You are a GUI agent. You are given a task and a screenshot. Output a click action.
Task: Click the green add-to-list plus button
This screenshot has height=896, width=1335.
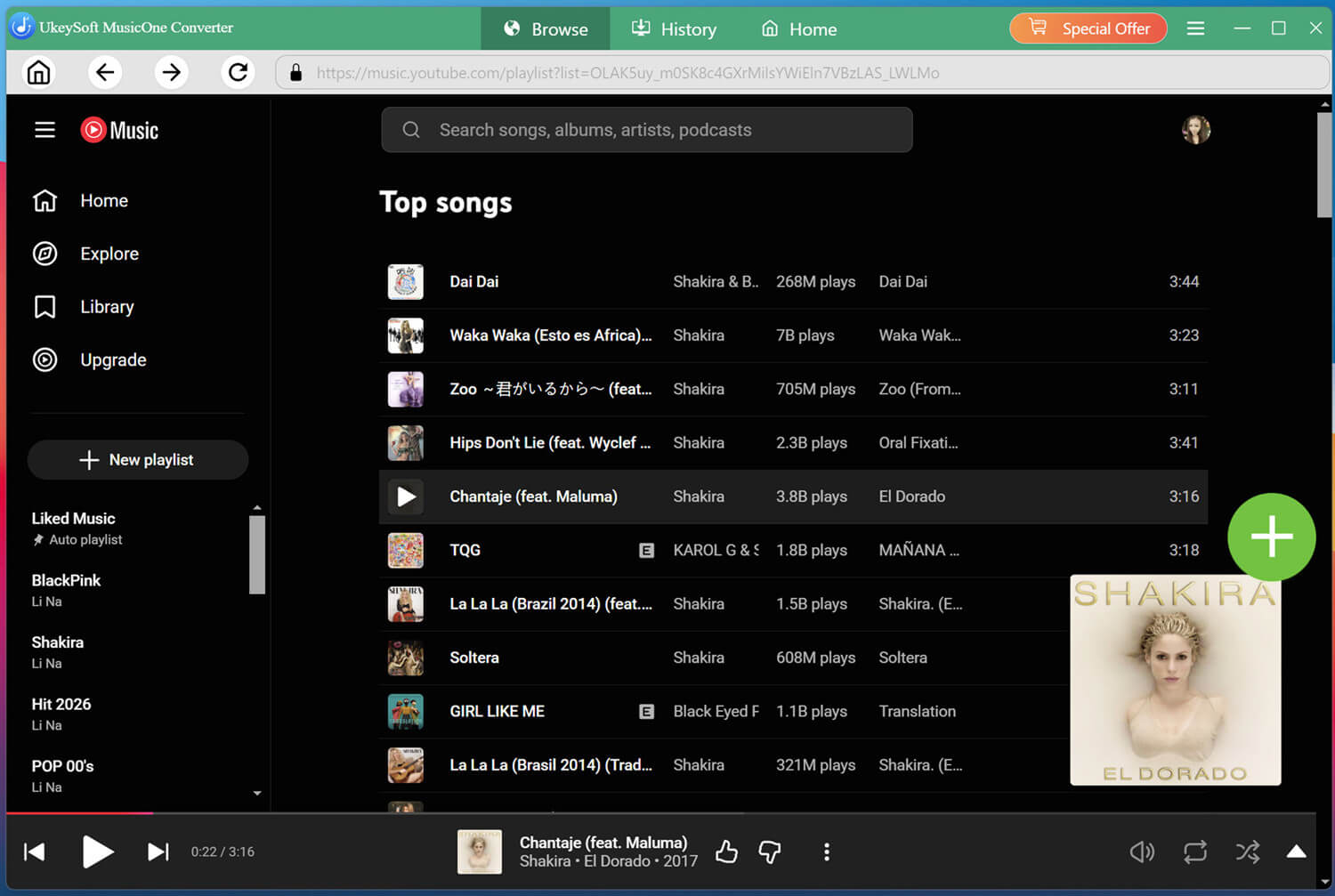(1271, 537)
